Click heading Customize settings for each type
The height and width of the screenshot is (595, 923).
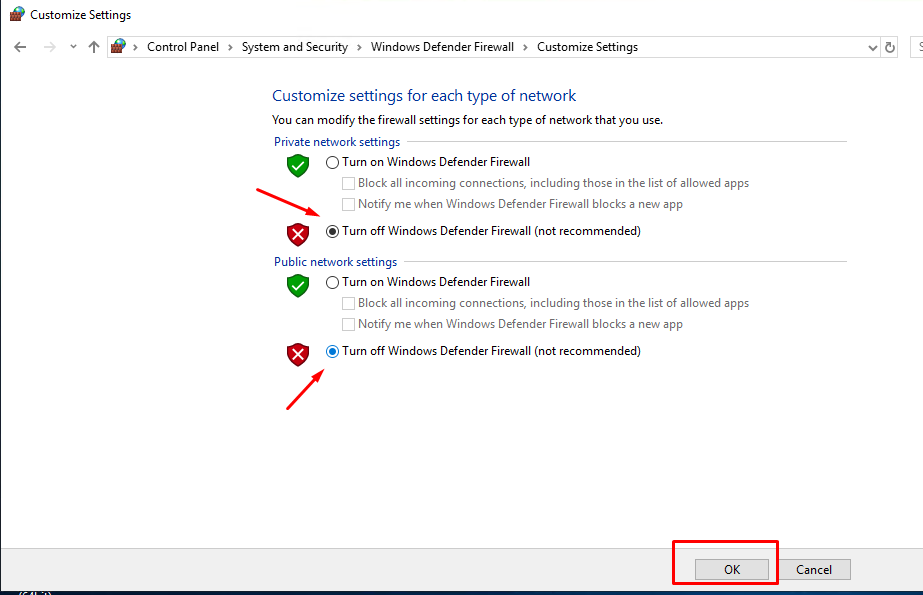pyautogui.click(x=424, y=95)
